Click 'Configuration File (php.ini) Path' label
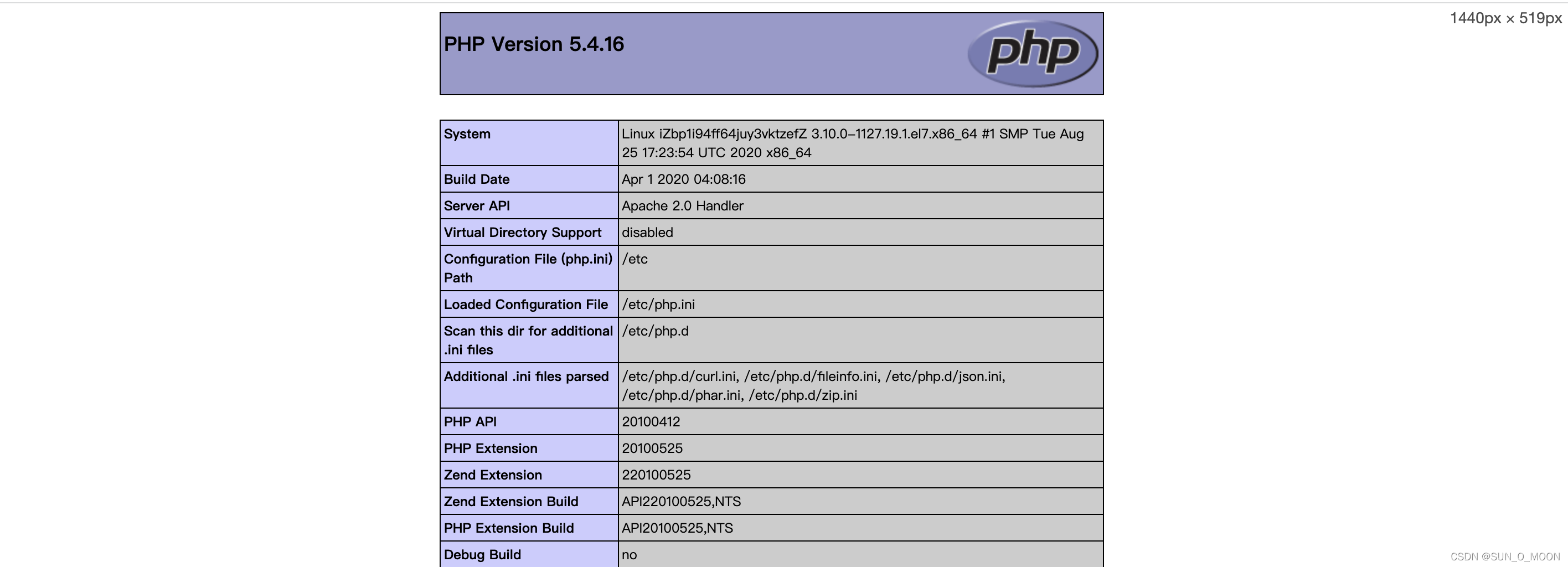 pos(528,268)
